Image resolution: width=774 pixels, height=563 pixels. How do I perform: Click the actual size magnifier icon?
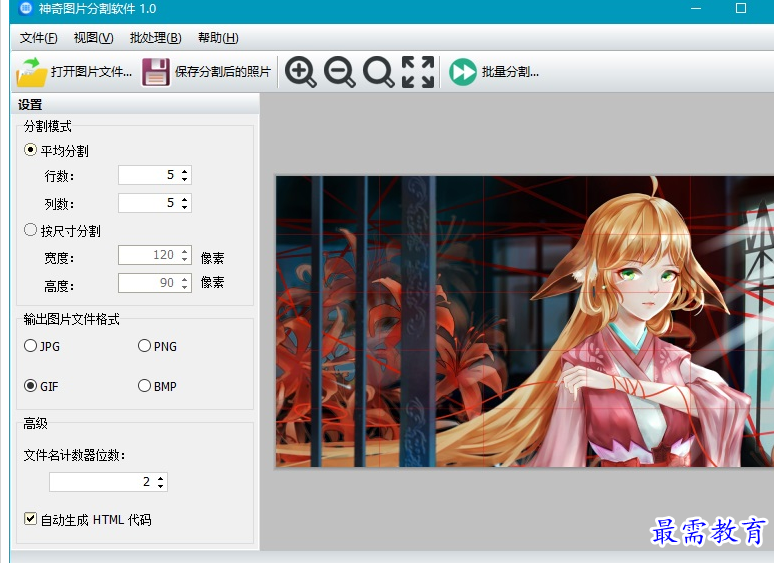(379, 72)
